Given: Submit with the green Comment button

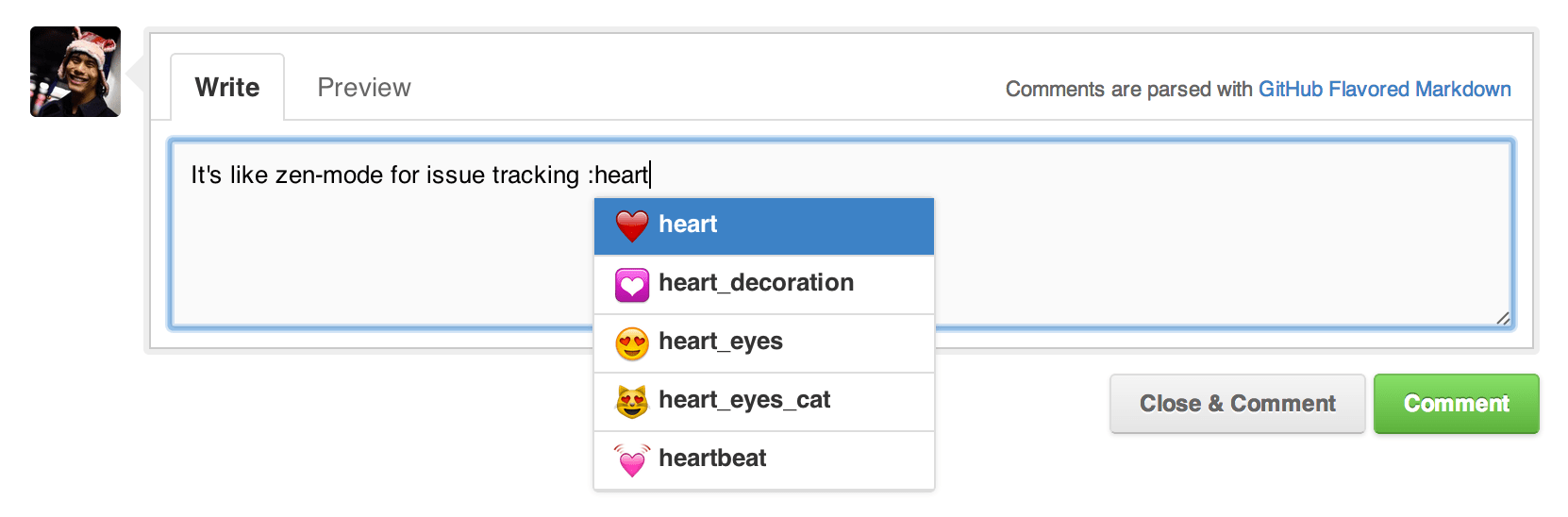Looking at the screenshot, I should tap(1456, 404).
